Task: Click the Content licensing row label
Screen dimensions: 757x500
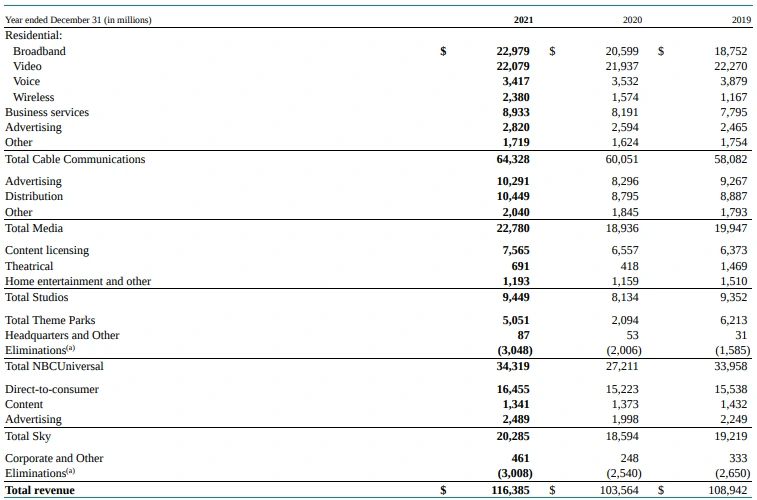Action: [x=47, y=250]
